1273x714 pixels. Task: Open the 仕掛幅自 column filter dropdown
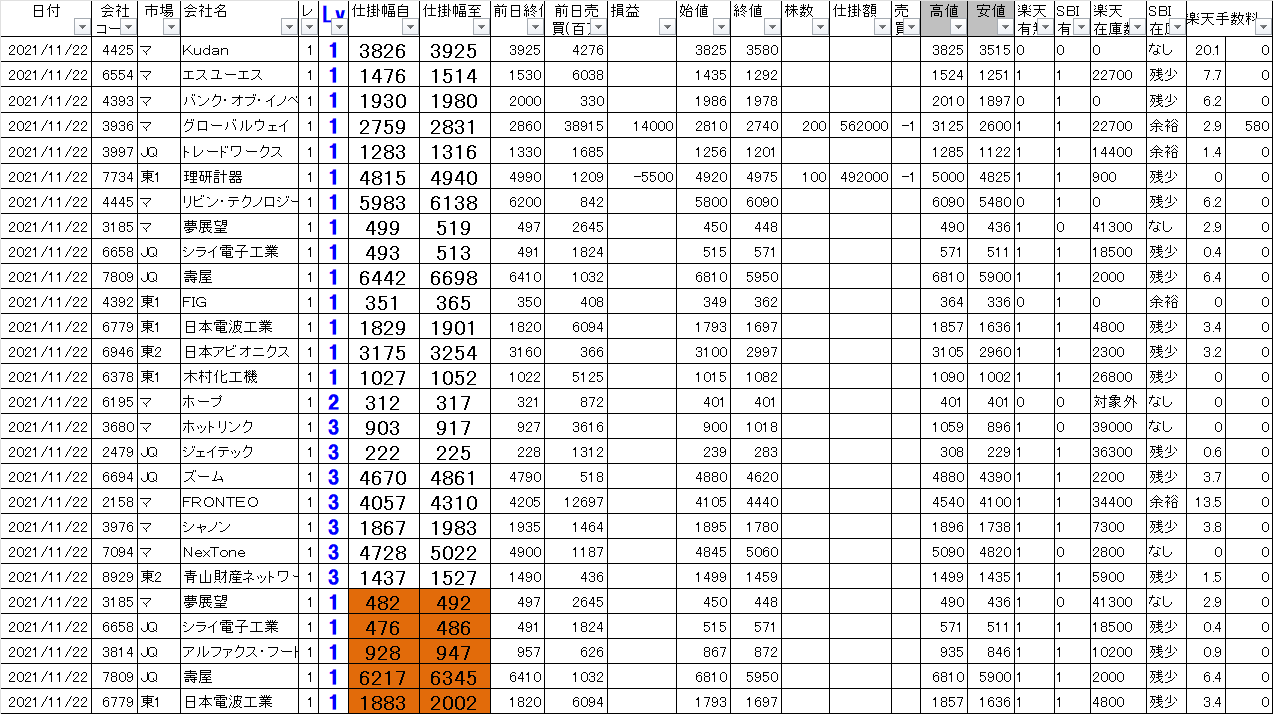409,28
